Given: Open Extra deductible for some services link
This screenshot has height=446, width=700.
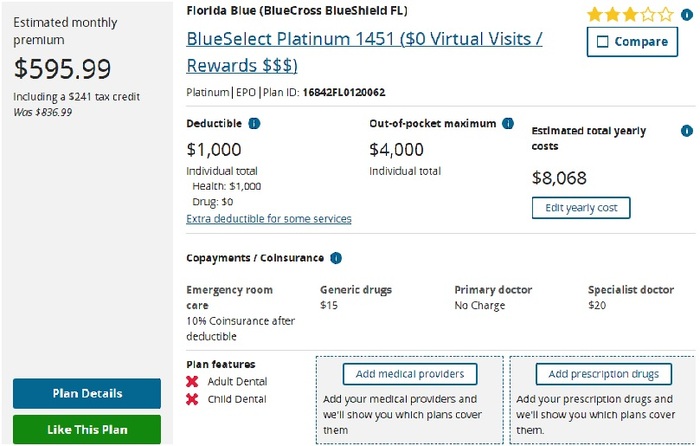Looking at the screenshot, I should pos(269,219).
